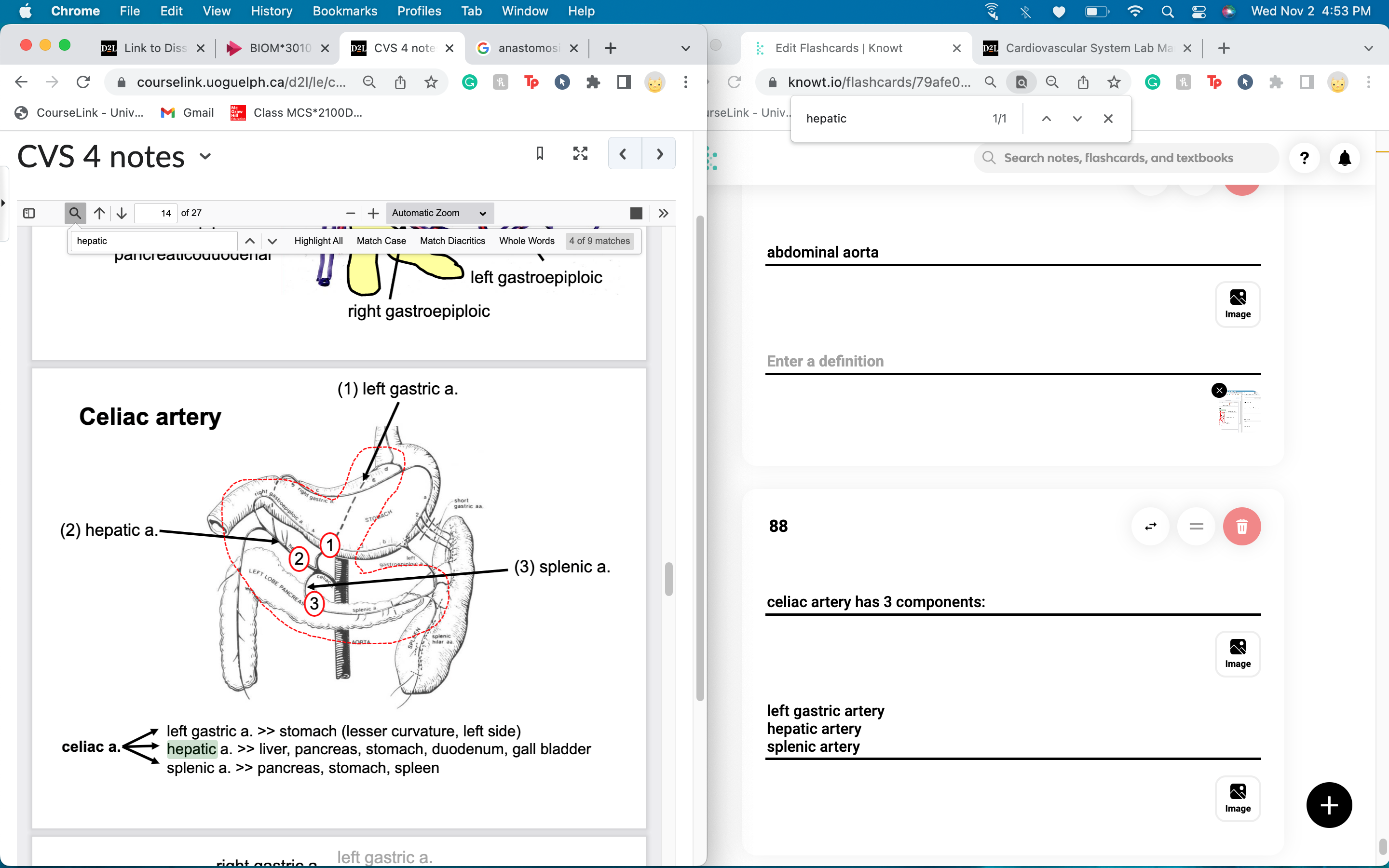Switch to the Link to Diss tab
The image size is (1389, 868).
point(153,48)
